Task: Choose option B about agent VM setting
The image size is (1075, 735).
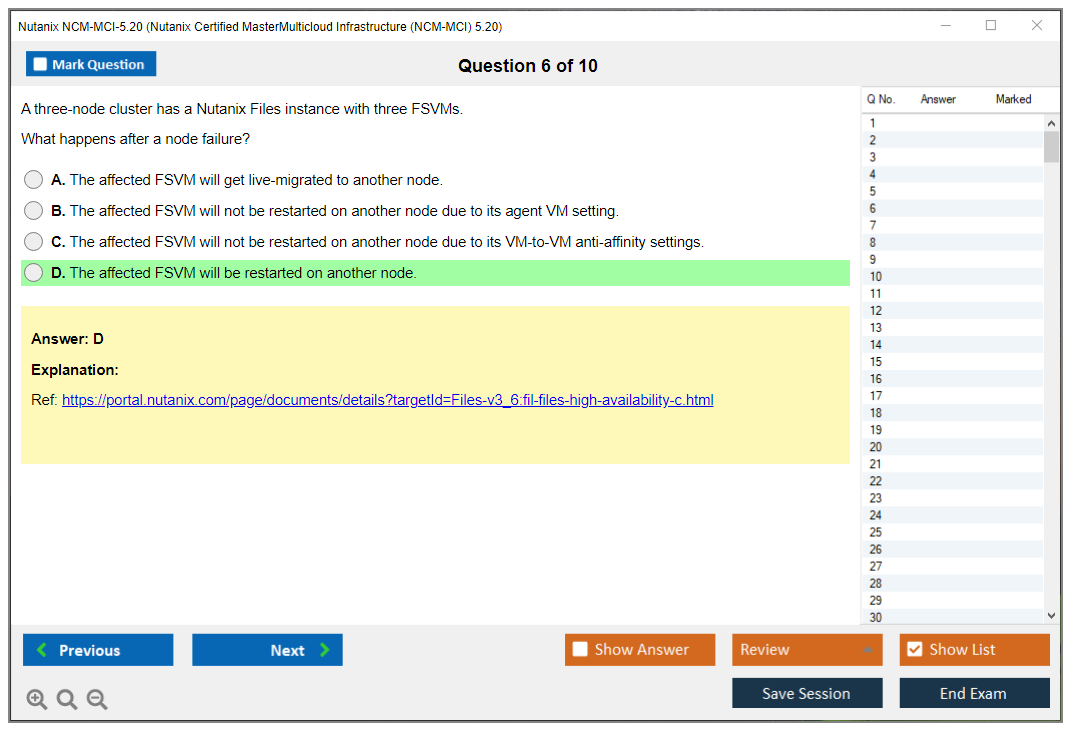Action: [x=34, y=211]
